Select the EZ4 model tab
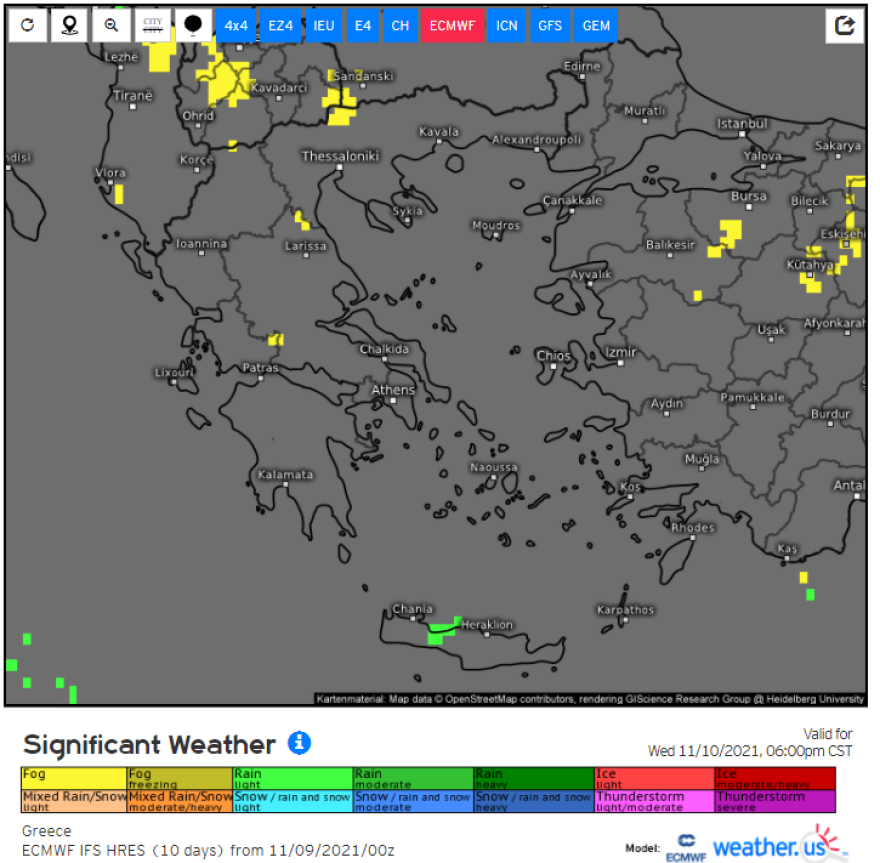 pos(281,26)
